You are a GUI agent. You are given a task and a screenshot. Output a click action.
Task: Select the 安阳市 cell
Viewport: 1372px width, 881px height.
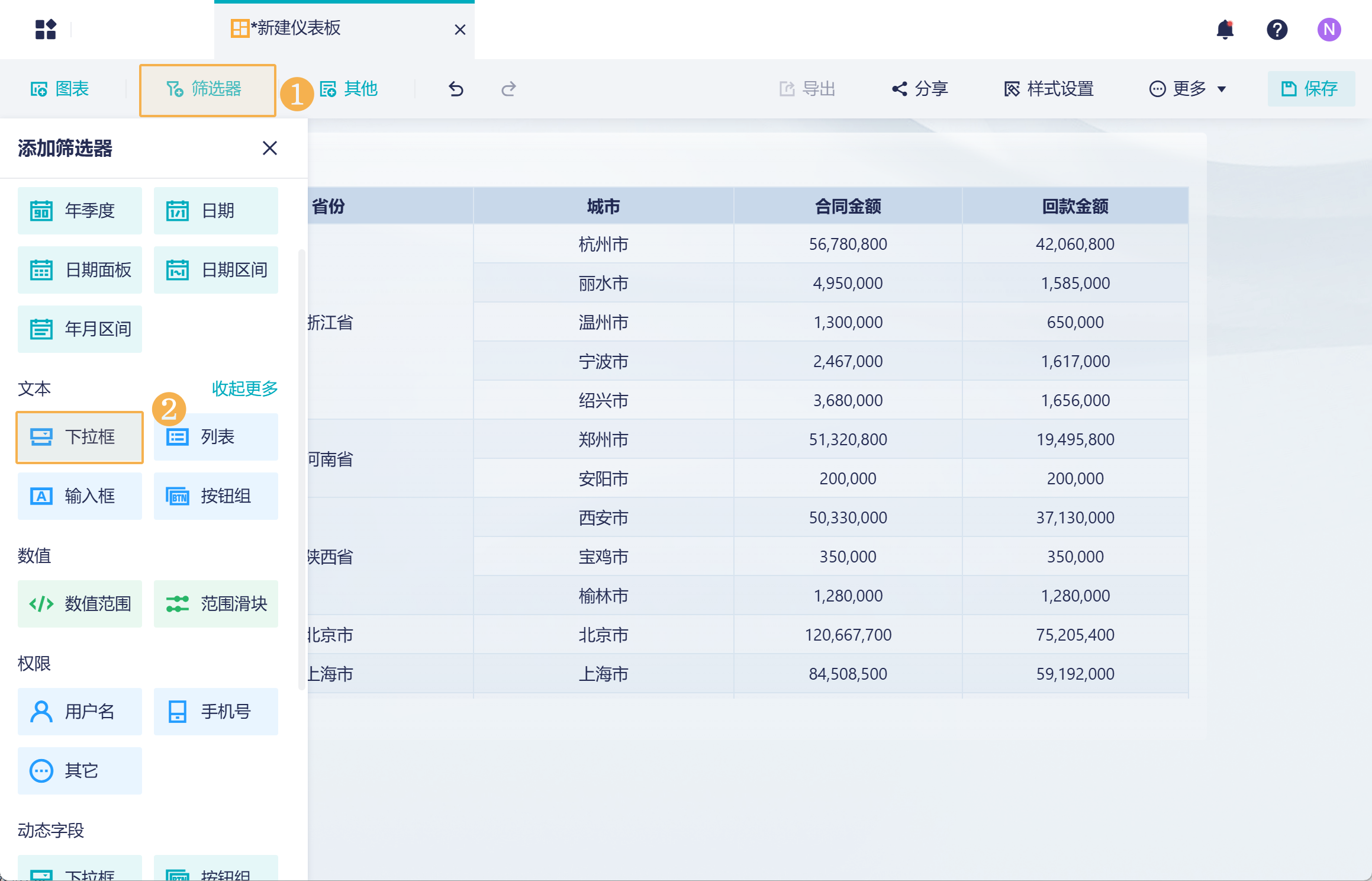click(x=603, y=478)
